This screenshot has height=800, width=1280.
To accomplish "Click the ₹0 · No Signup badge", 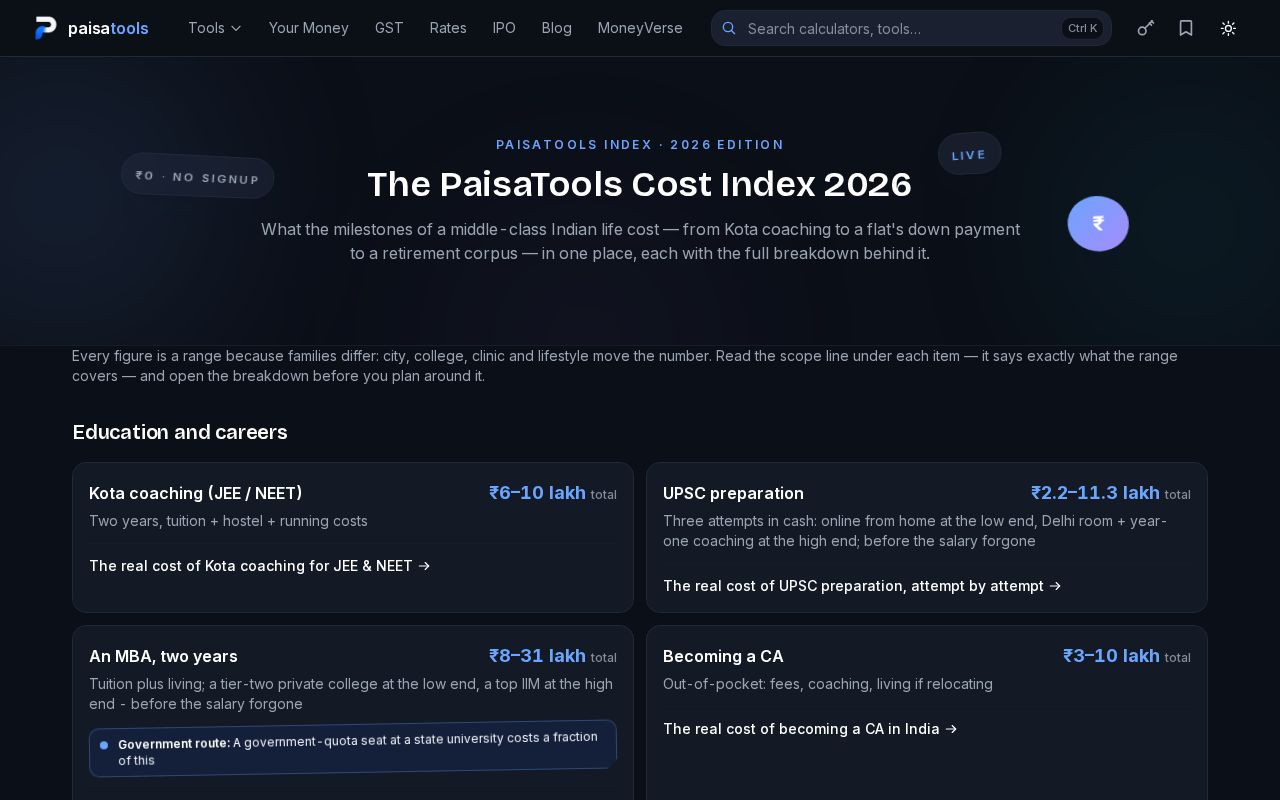I will pos(198,176).
